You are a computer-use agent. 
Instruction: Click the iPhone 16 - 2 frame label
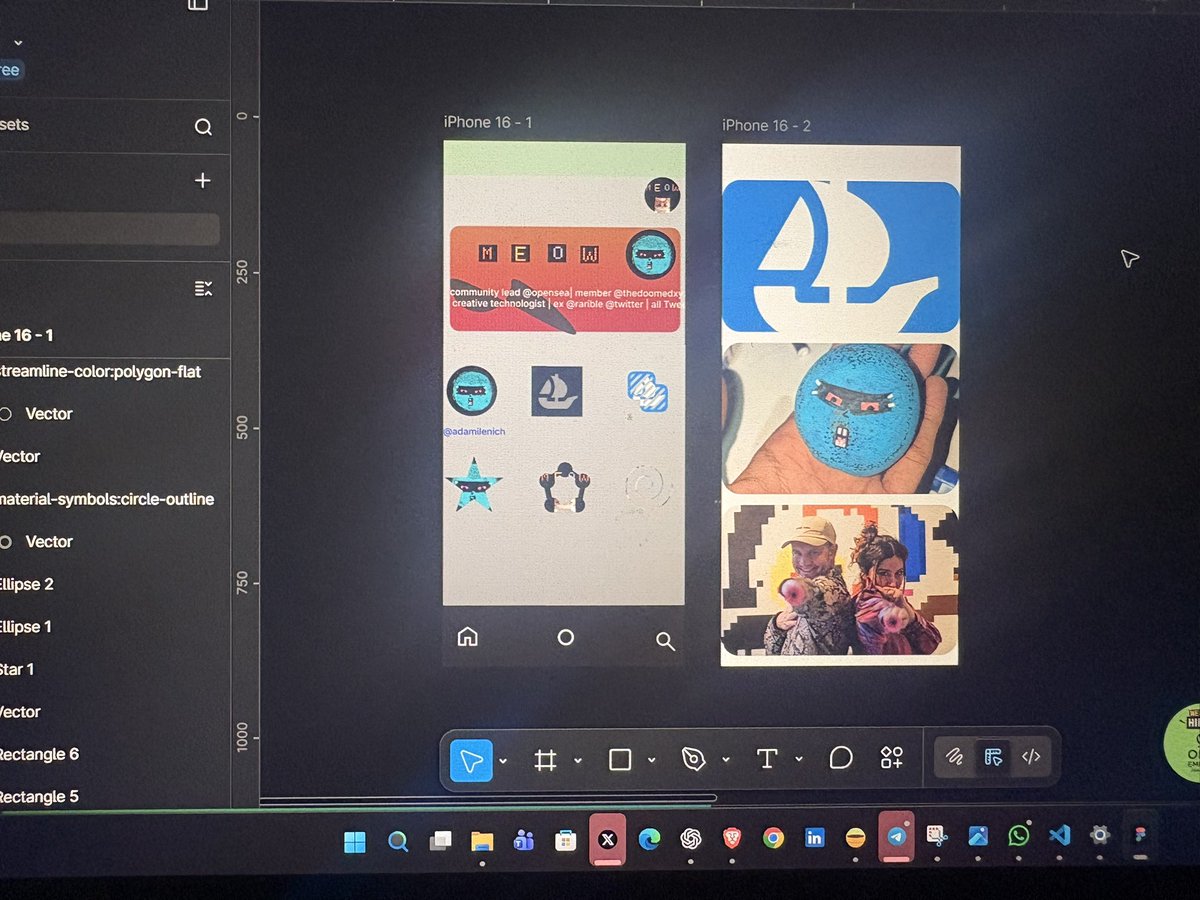[x=767, y=126]
